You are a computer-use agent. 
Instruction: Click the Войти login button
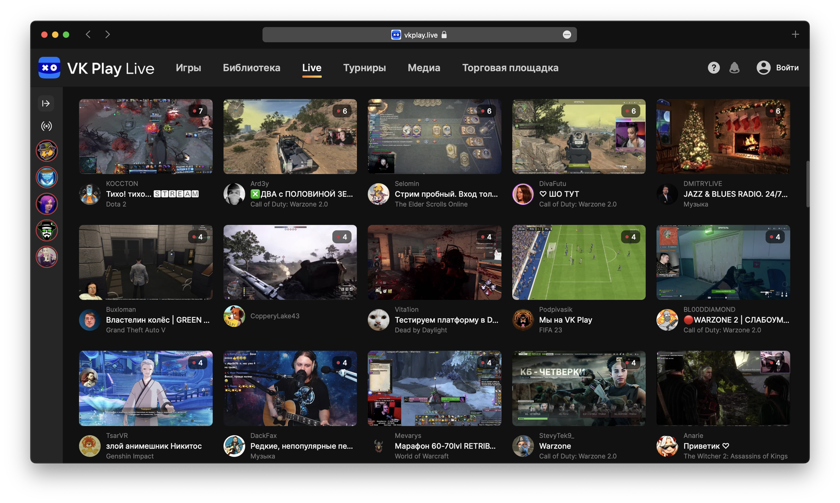click(788, 67)
